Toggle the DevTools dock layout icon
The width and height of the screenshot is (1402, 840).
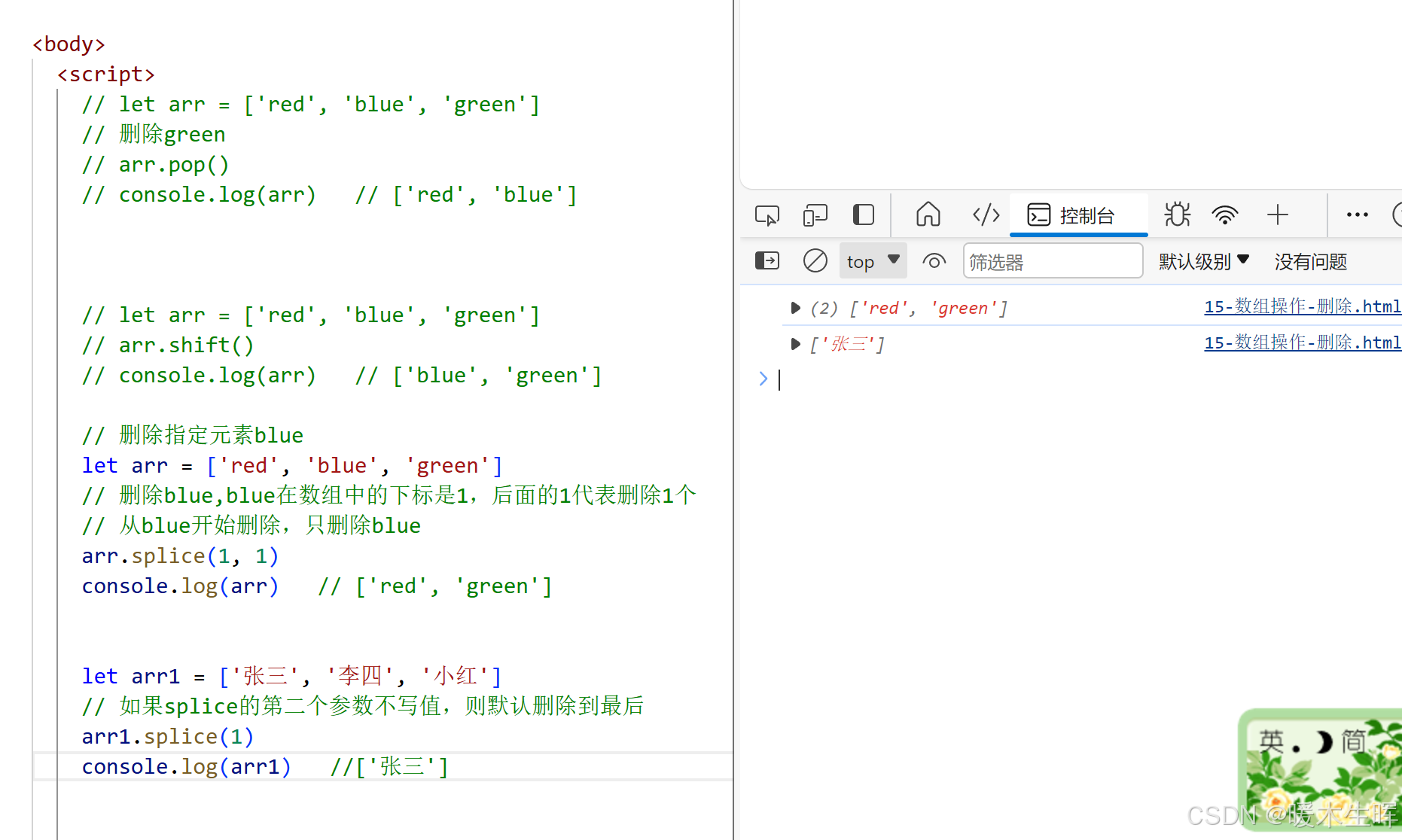863,215
